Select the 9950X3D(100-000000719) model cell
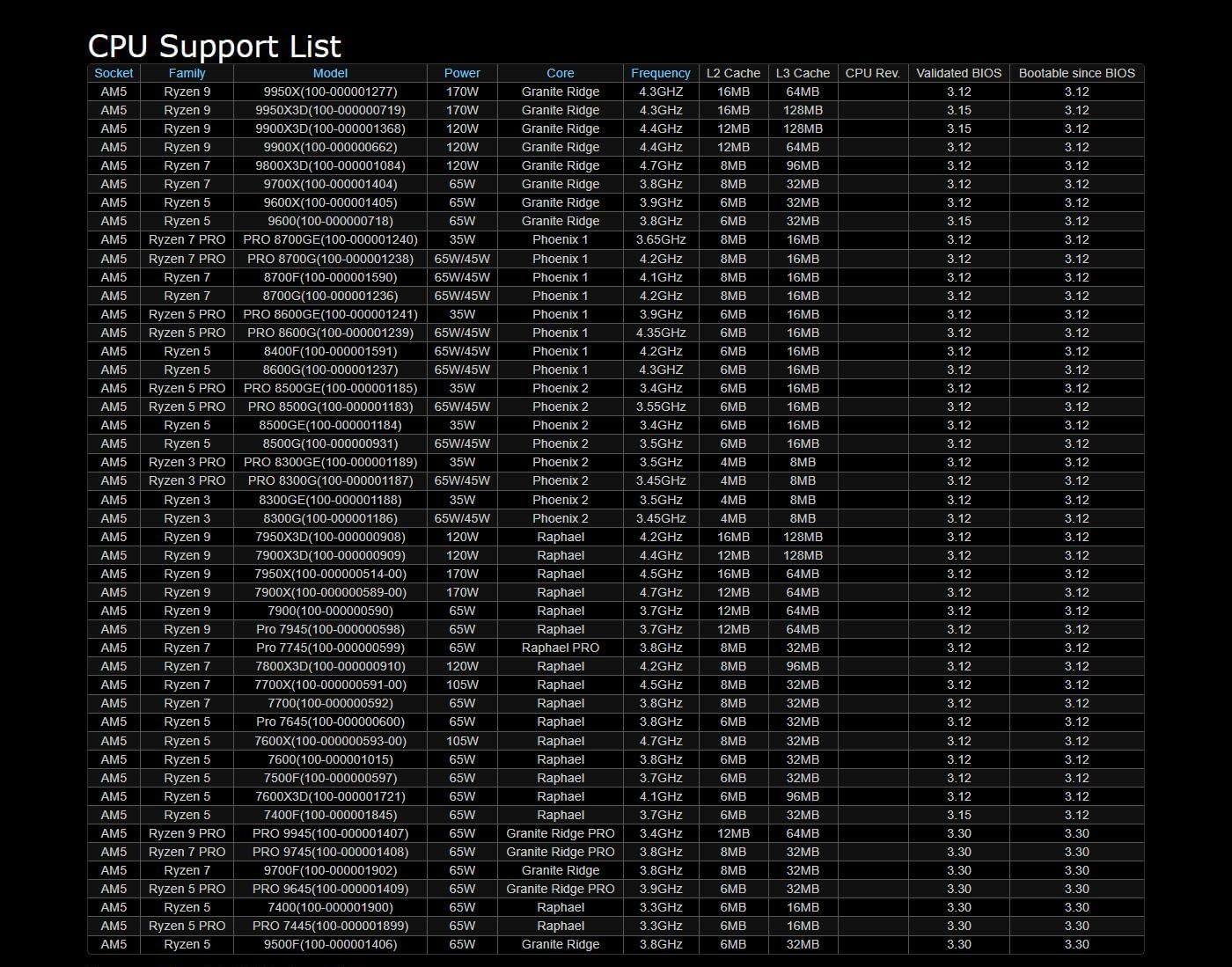 tap(330, 110)
